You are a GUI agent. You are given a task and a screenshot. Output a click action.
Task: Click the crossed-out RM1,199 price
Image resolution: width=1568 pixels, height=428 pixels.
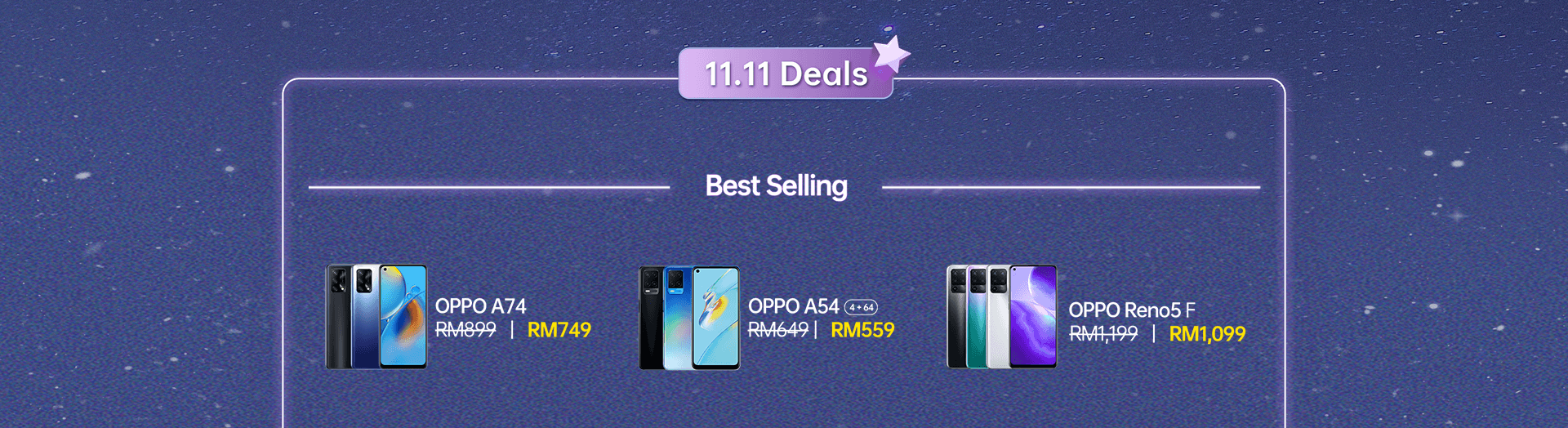pos(1103,334)
